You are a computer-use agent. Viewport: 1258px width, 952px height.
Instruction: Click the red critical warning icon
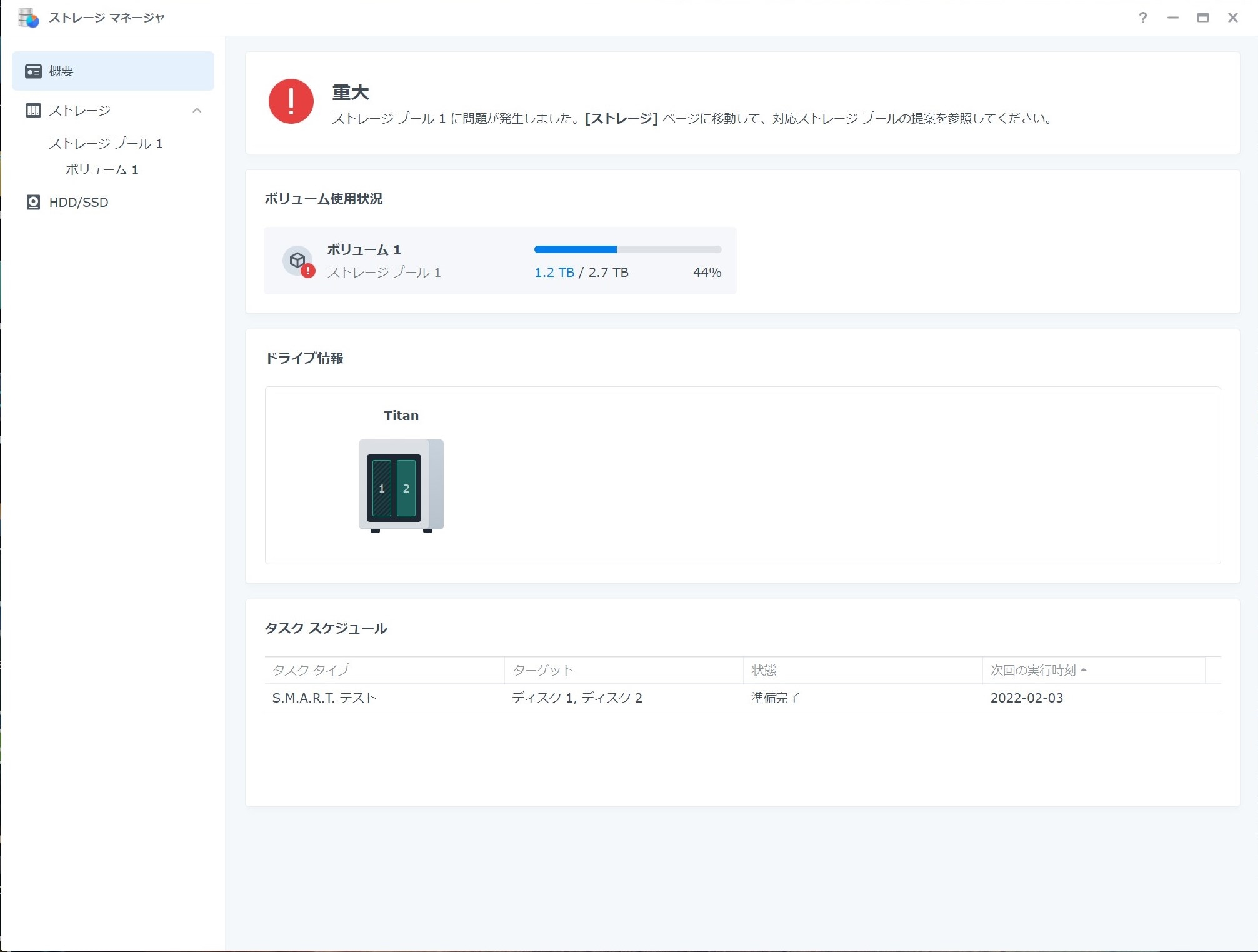pyautogui.click(x=291, y=101)
